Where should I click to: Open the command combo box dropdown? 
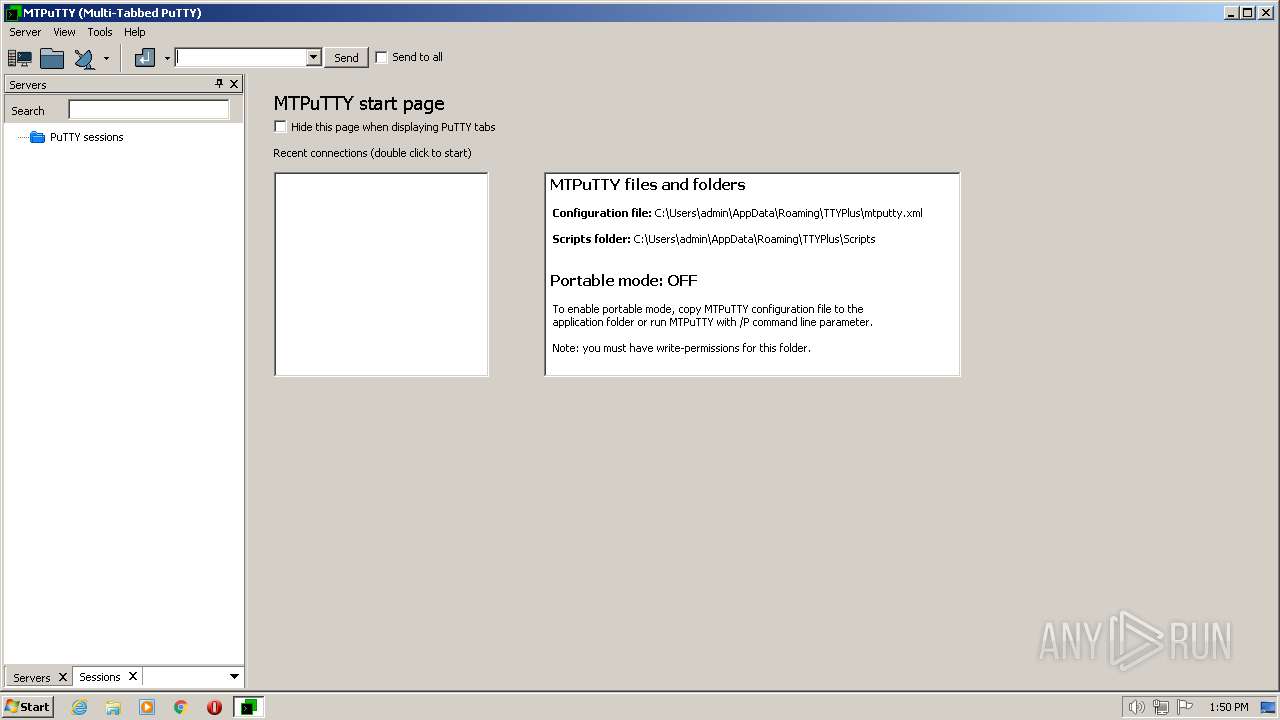pyautogui.click(x=313, y=58)
